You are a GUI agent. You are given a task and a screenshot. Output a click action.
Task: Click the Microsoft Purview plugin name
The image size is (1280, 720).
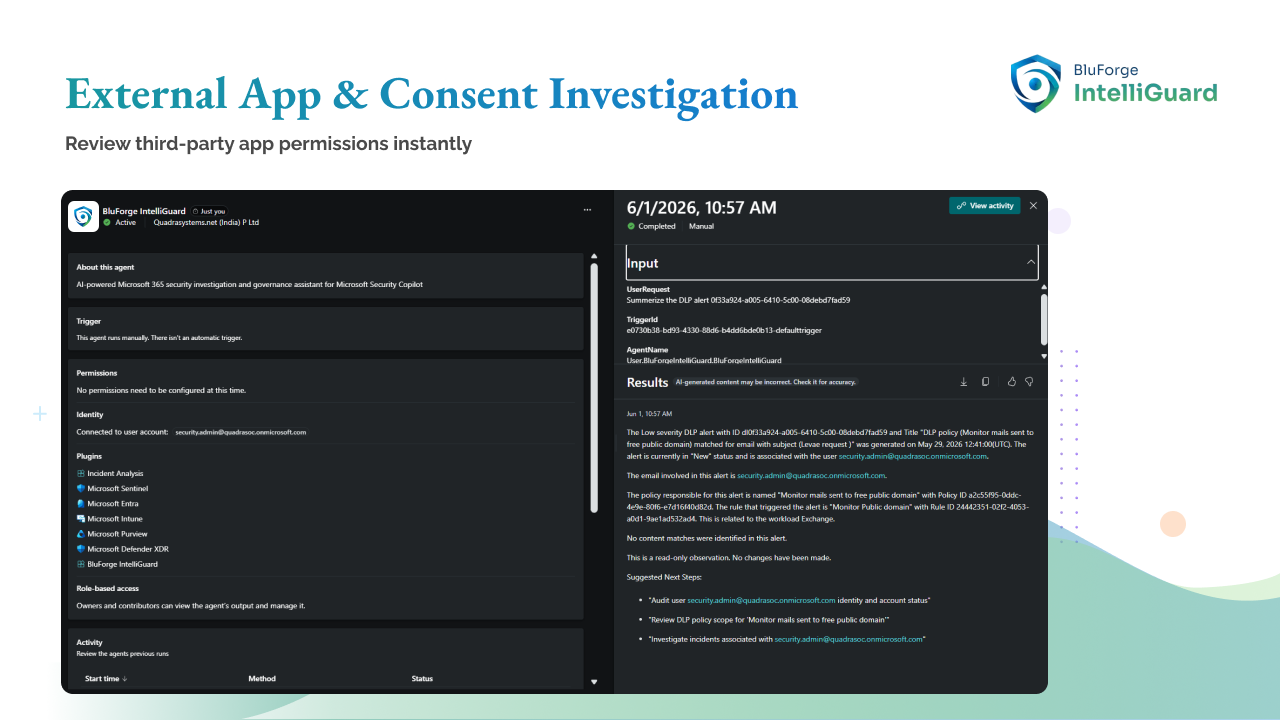tap(117, 534)
